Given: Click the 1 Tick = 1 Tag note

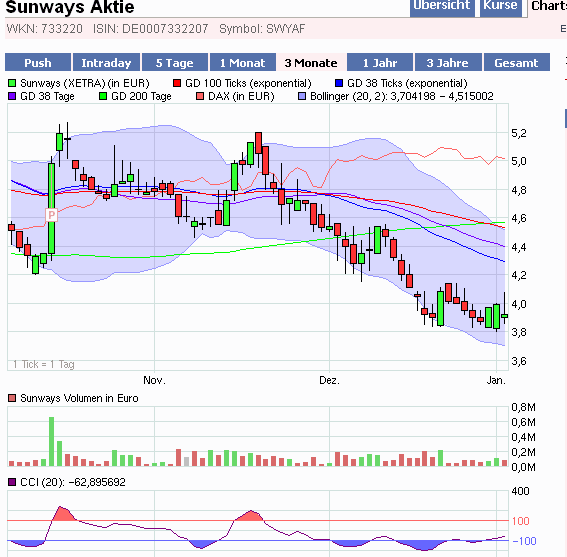Looking at the screenshot, I should point(44,364).
